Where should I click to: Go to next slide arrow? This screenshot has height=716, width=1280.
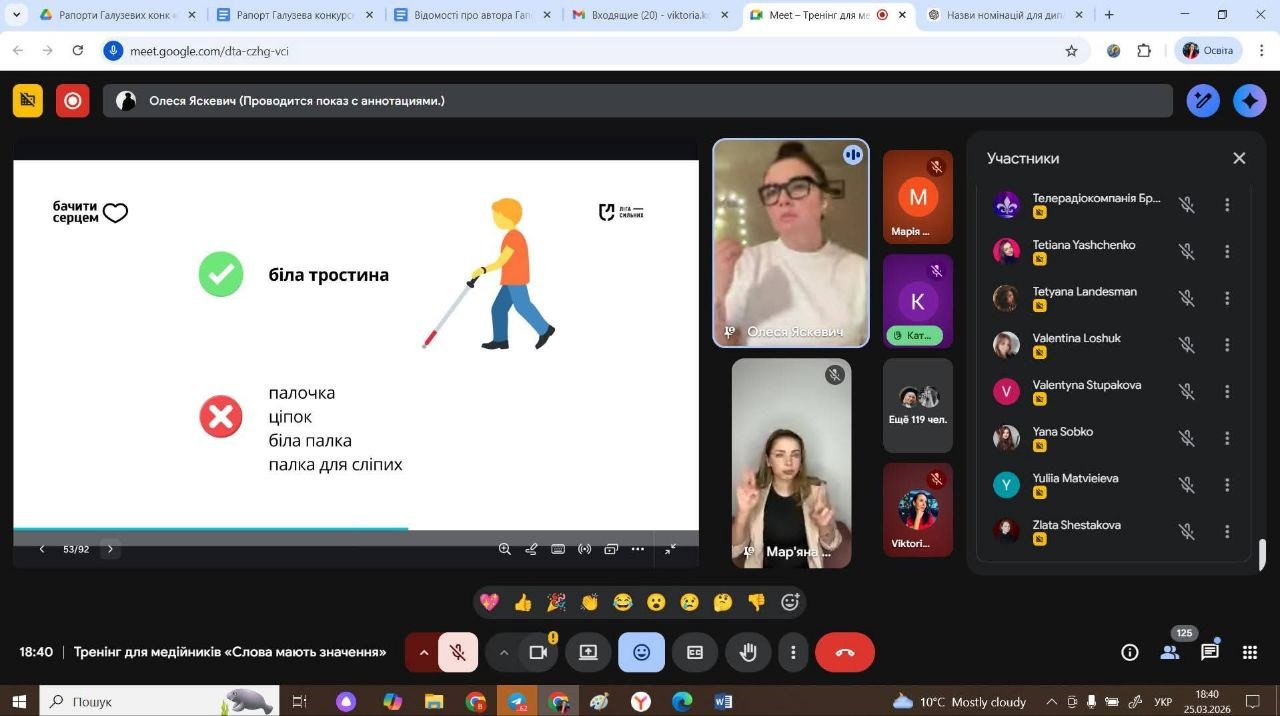pos(110,549)
